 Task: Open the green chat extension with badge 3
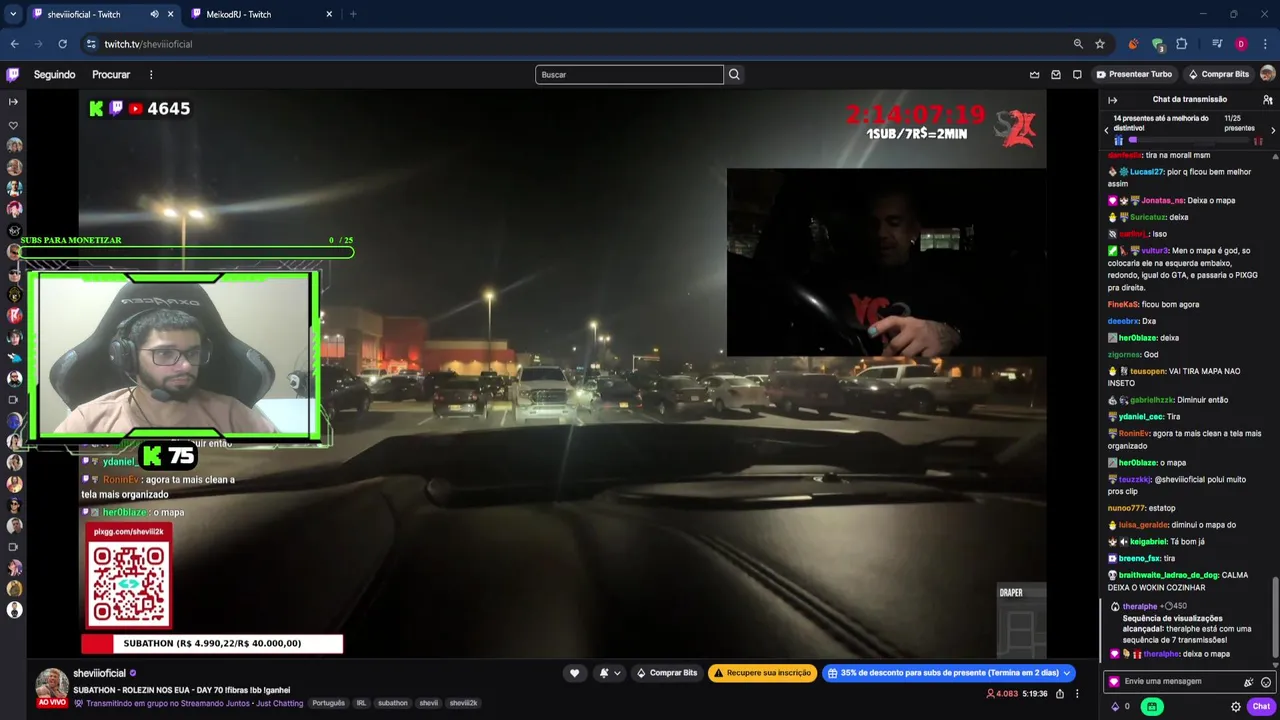(1157, 44)
